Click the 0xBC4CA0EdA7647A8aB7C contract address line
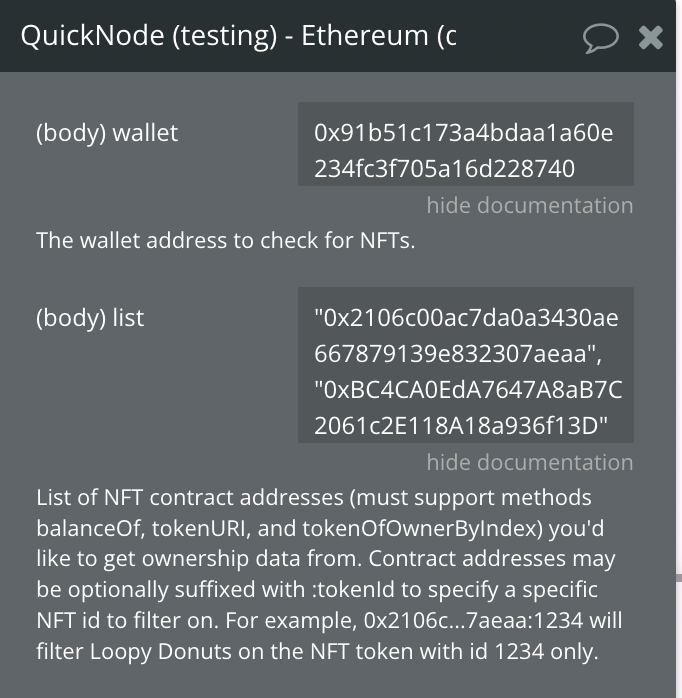 [468, 390]
